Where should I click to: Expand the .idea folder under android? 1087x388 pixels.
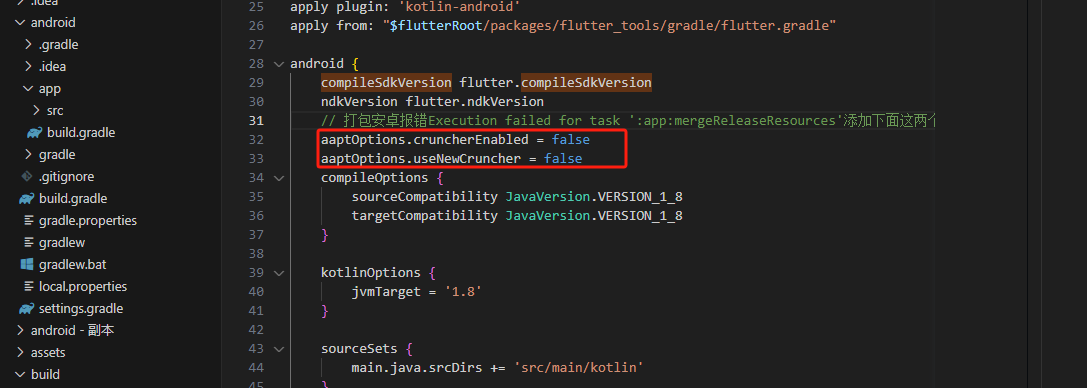click(28, 67)
